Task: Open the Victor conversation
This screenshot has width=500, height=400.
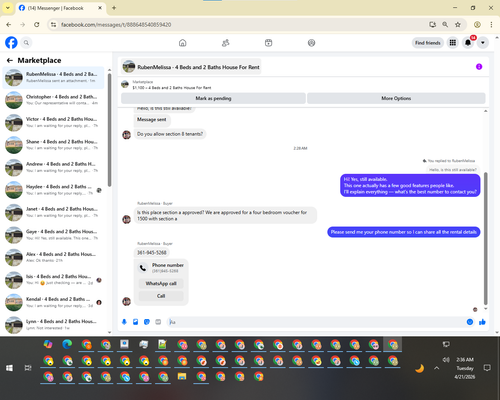Action: pos(53,122)
